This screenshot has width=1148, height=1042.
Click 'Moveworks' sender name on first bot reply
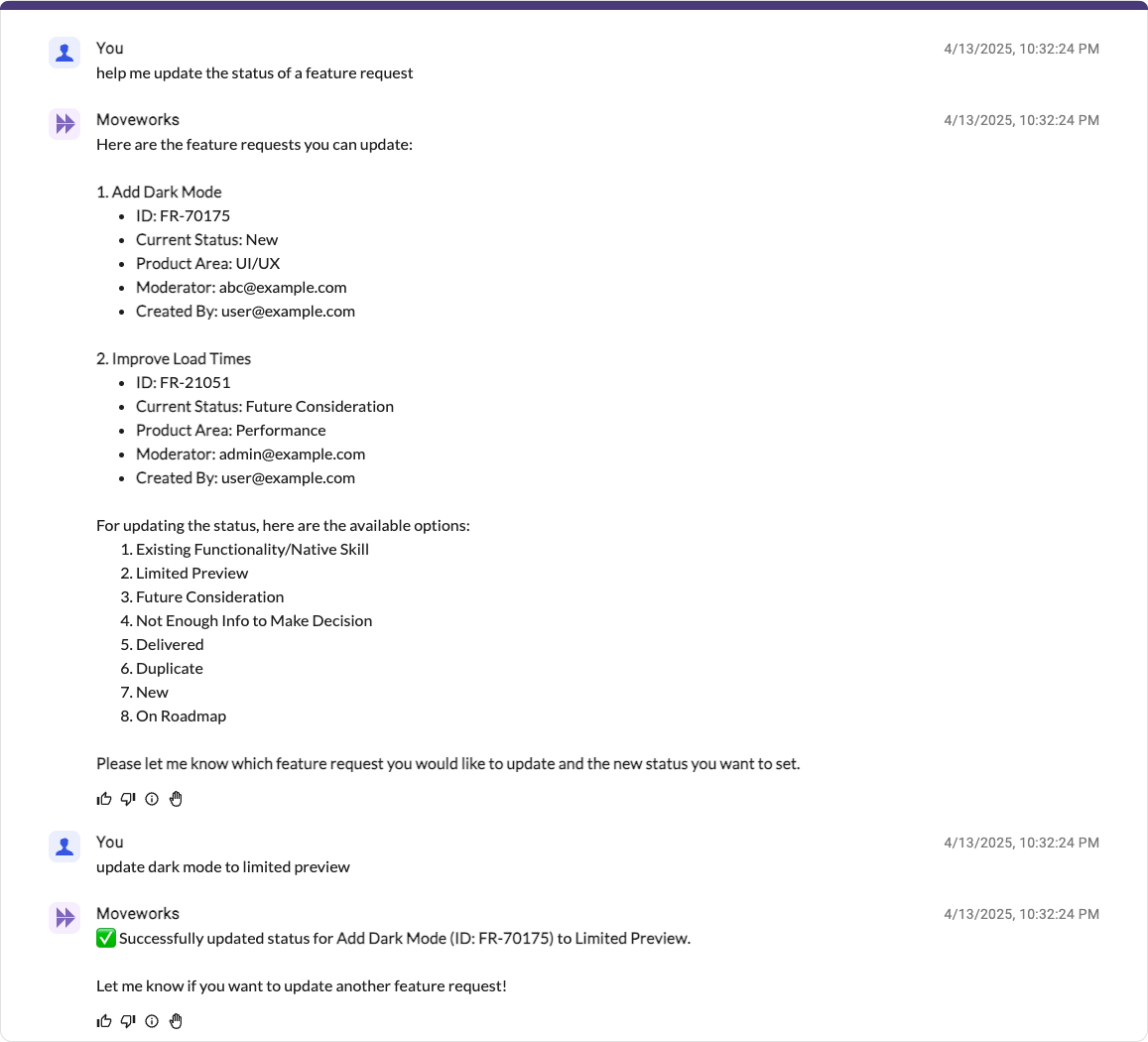[x=138, y=119]
